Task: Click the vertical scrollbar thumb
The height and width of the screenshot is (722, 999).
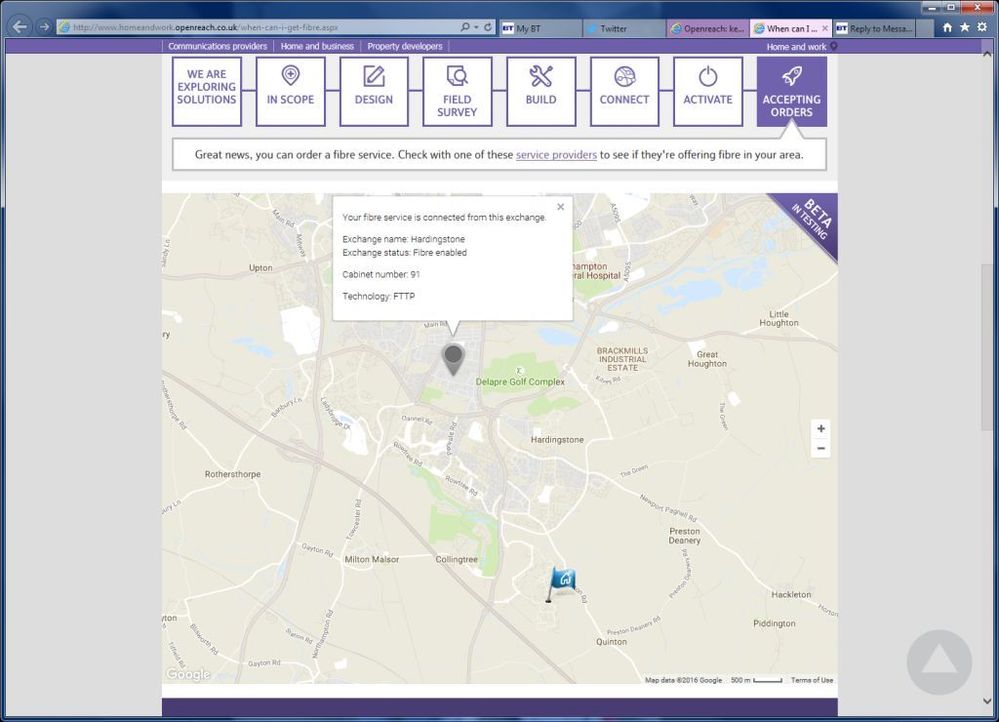Action: point(987,347)
